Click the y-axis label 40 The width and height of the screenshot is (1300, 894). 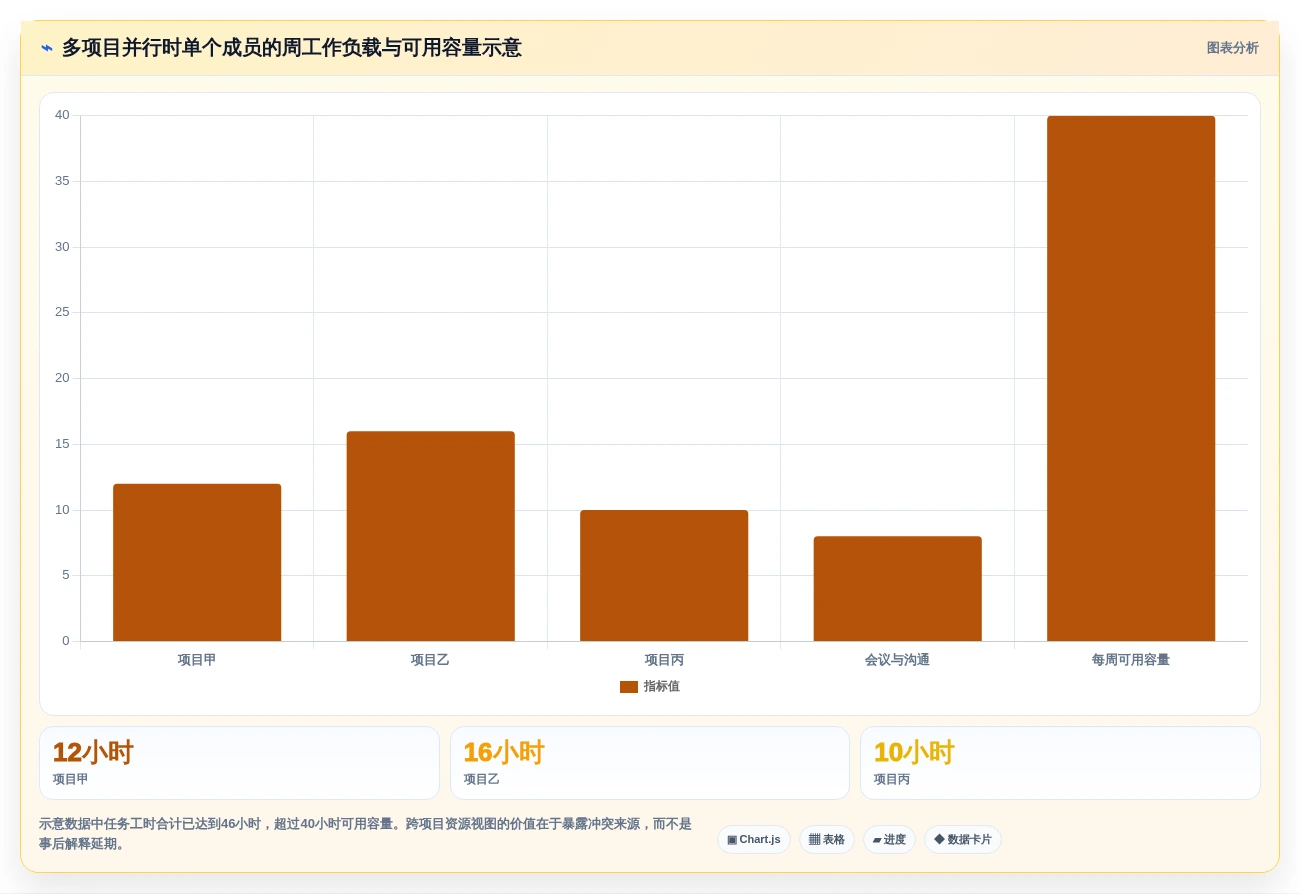[62, 115]
